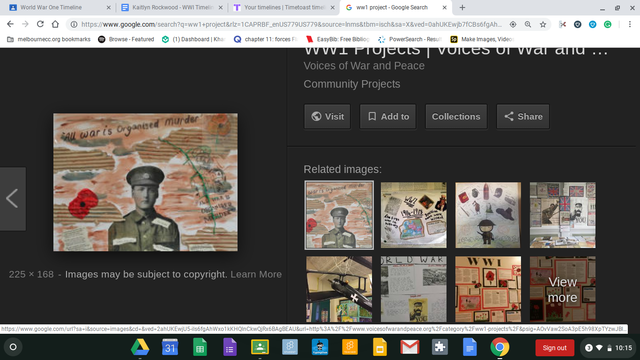Open Google Docs from the shelf

pyautogui.click(x=470, y=347)
